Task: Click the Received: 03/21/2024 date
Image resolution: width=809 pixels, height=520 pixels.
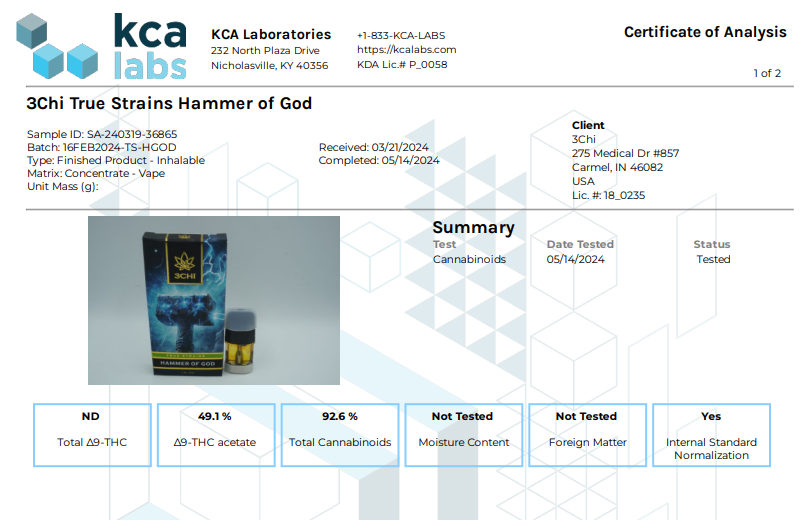Action: [374, 148]
